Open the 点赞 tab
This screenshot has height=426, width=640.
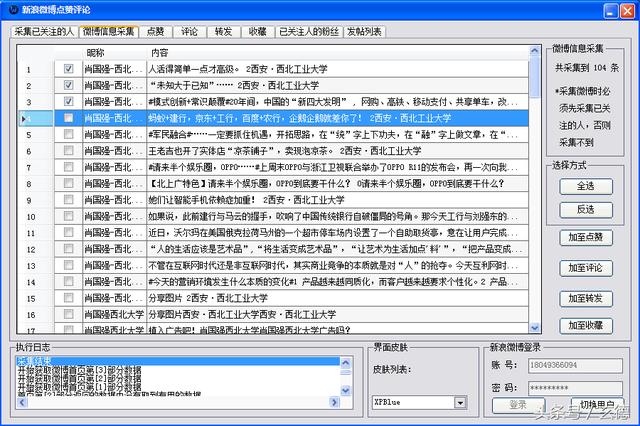point(155,32)
